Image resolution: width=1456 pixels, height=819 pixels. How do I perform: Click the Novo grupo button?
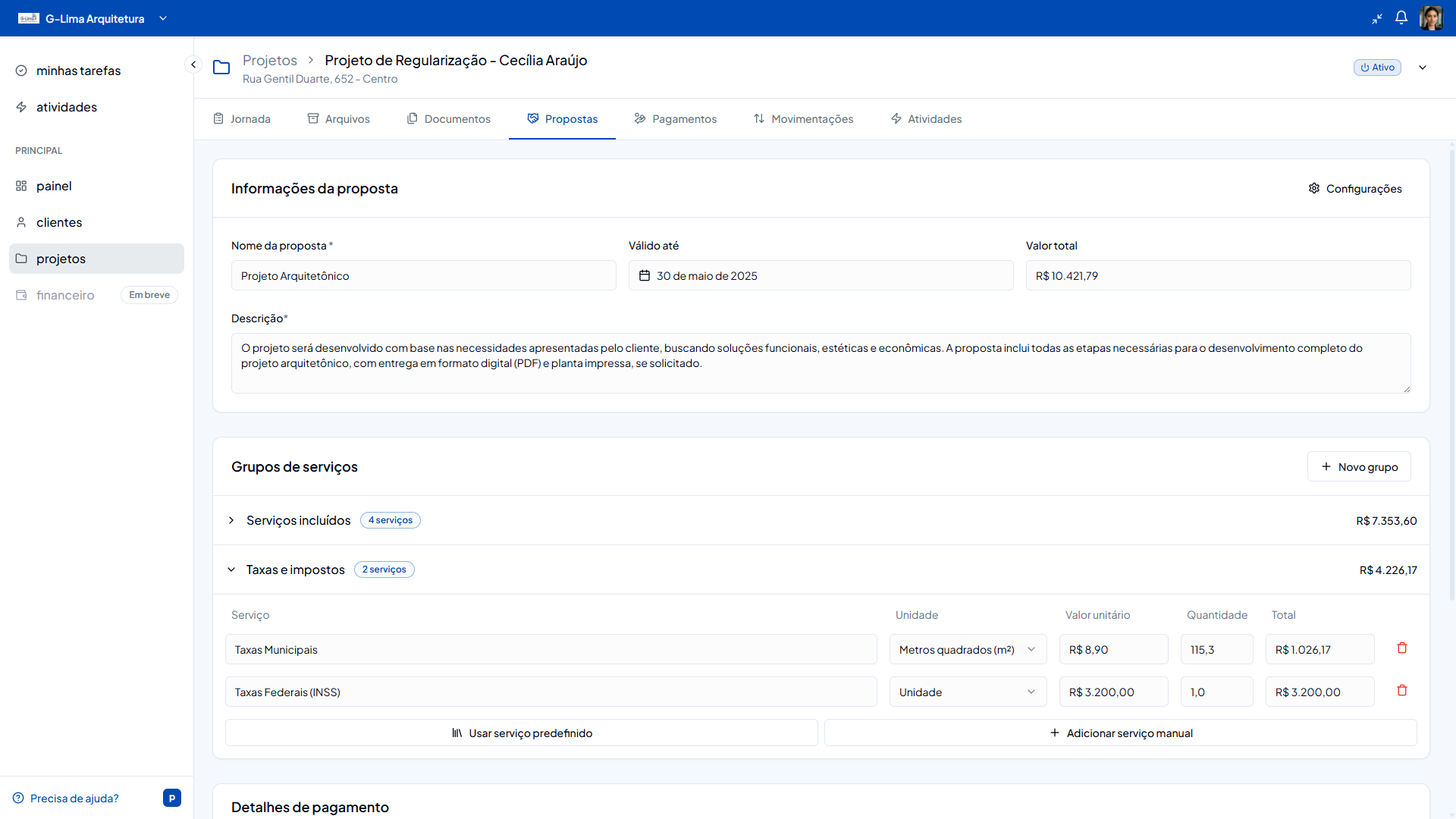point(1359,467)
